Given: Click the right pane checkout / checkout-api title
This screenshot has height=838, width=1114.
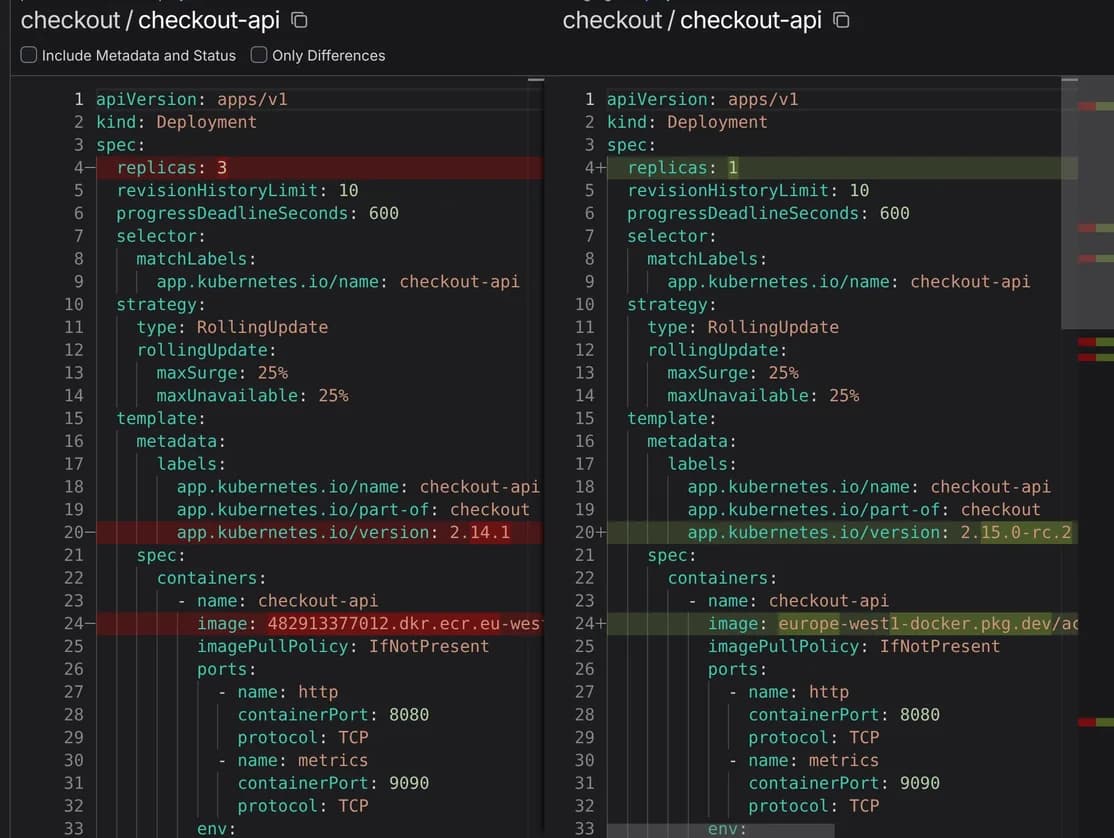Looking at the screenshot, I should (692, 21).
